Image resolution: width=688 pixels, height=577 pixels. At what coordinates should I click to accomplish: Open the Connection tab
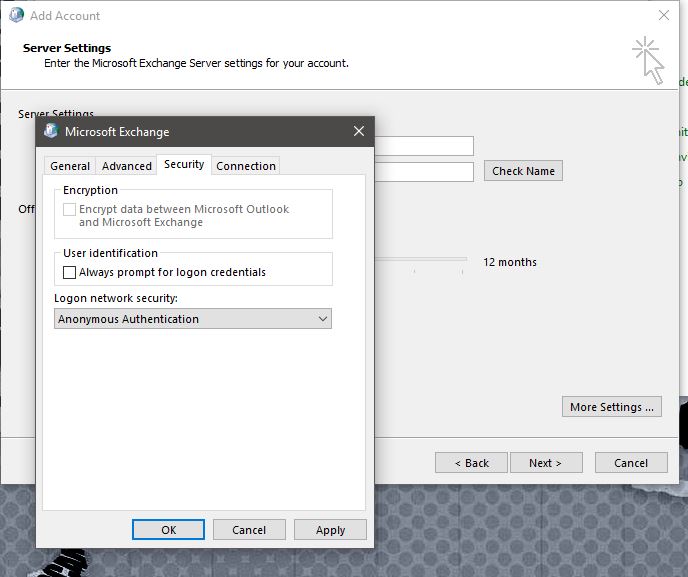click(246, 166)
